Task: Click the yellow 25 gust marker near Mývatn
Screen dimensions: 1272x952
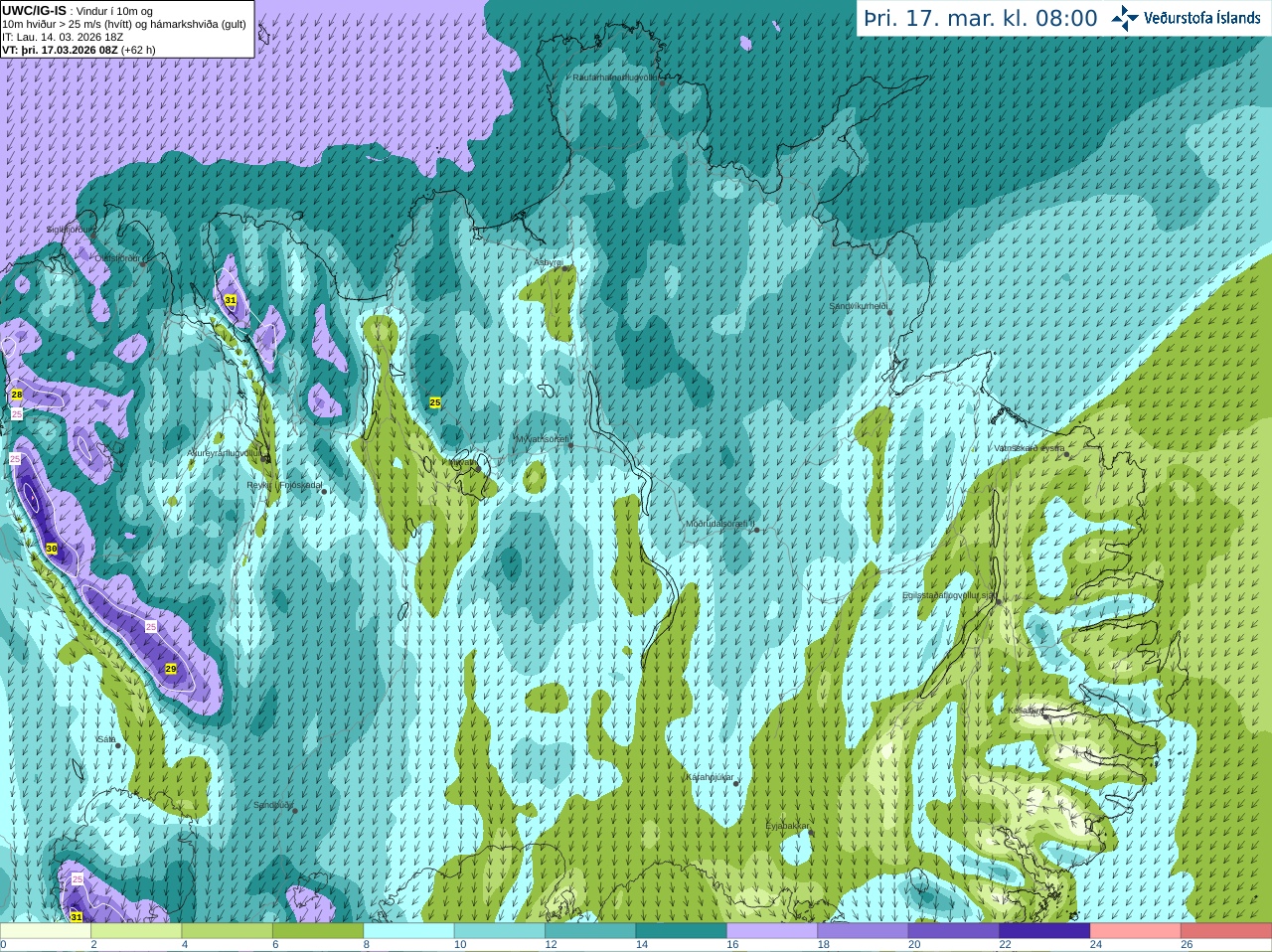Action: click(x=435, y=402)
